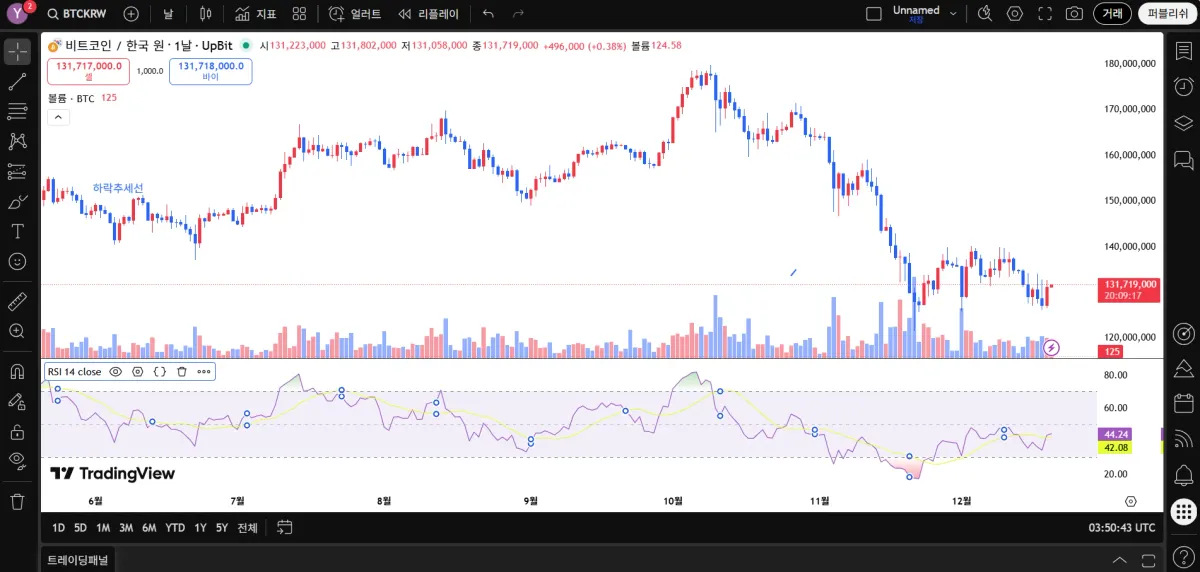Select the 1Y time range
This screenshot has width=1200, height=572.
pos(200,527)
